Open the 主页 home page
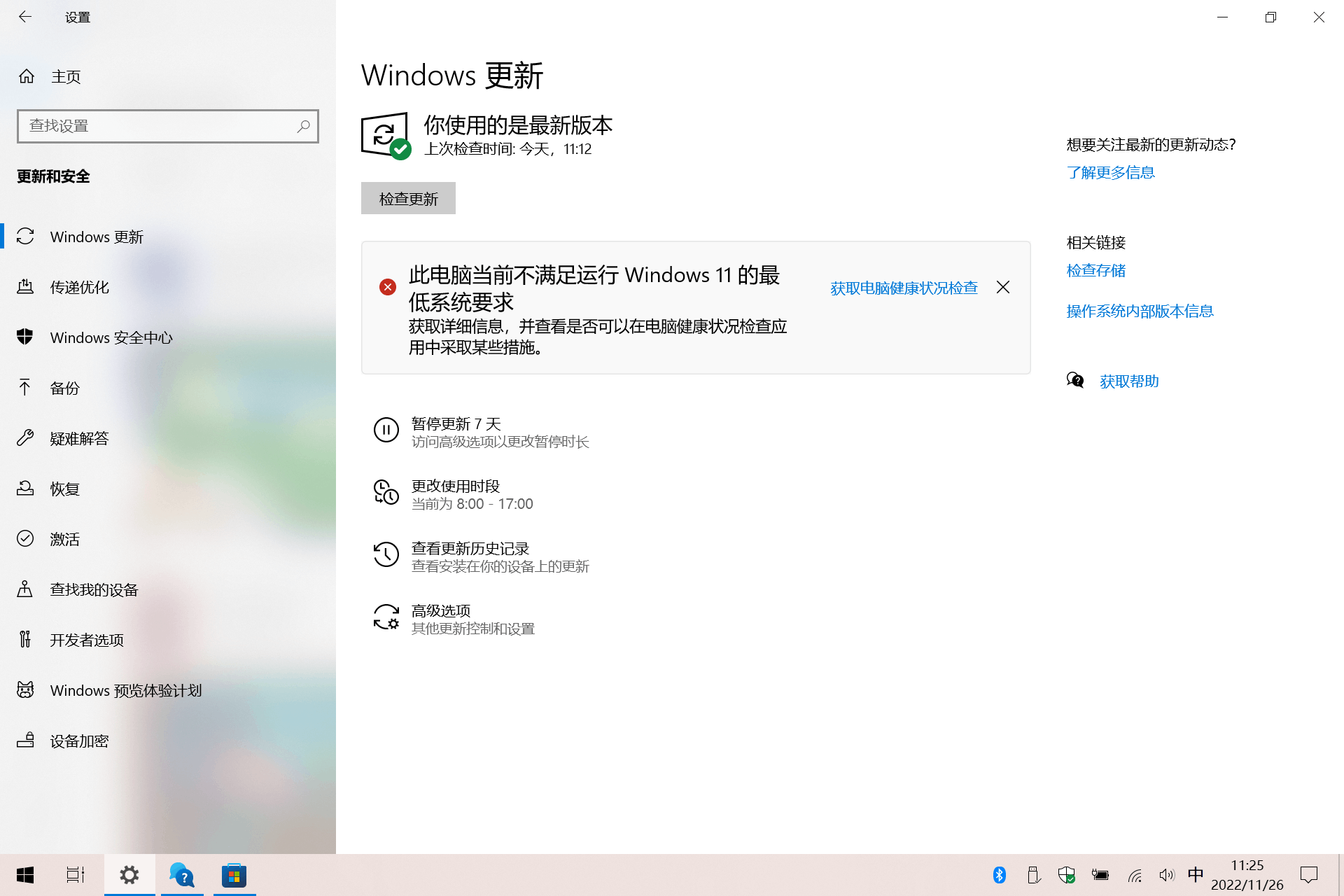 coord(66,76)
